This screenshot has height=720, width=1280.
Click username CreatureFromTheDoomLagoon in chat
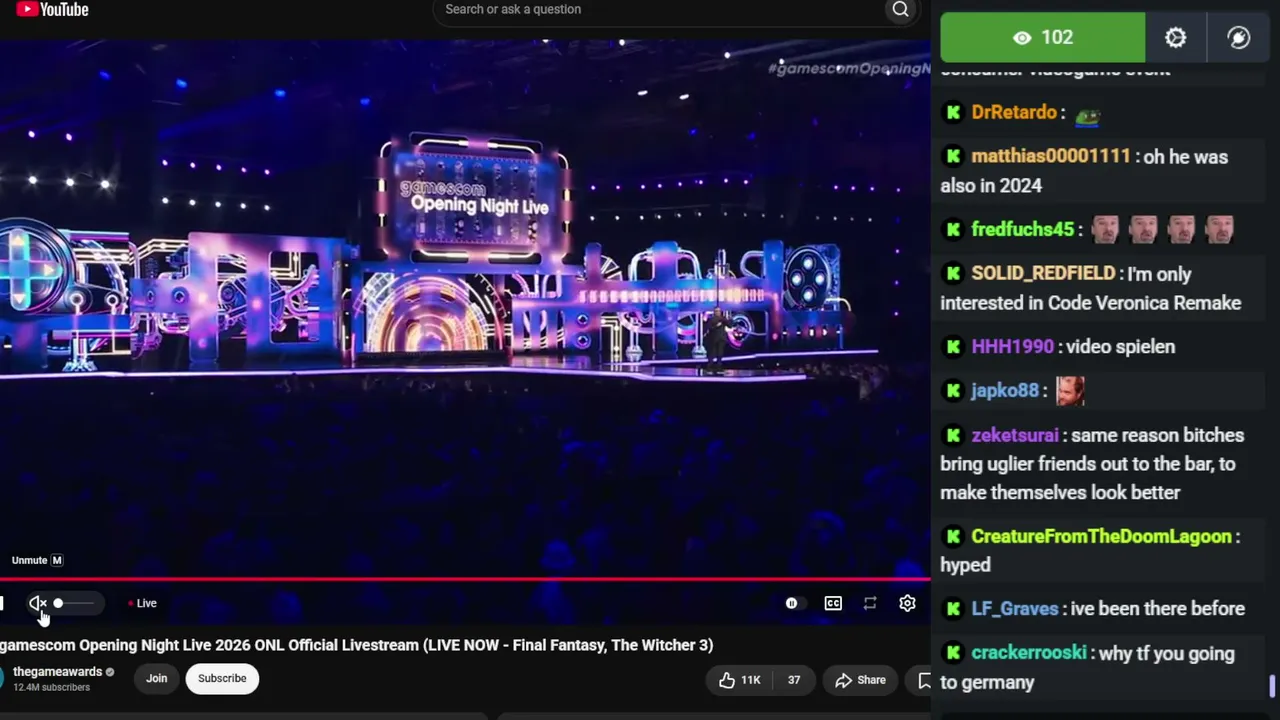click(1101, 536)
